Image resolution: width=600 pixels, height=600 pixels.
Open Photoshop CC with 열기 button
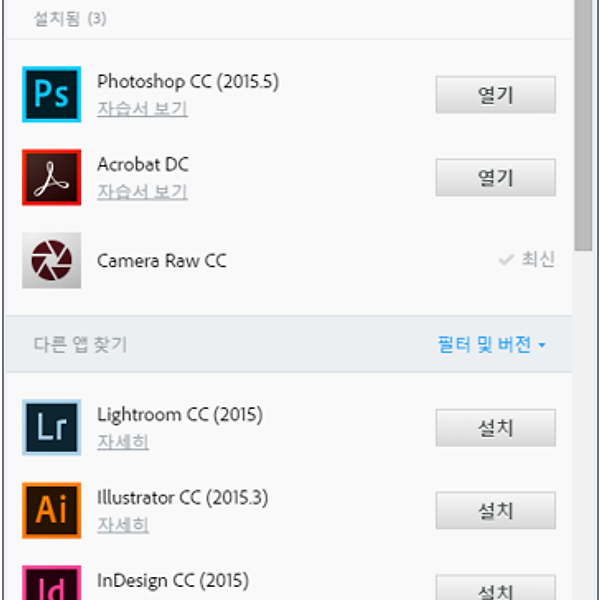click(x=496, y=95)
